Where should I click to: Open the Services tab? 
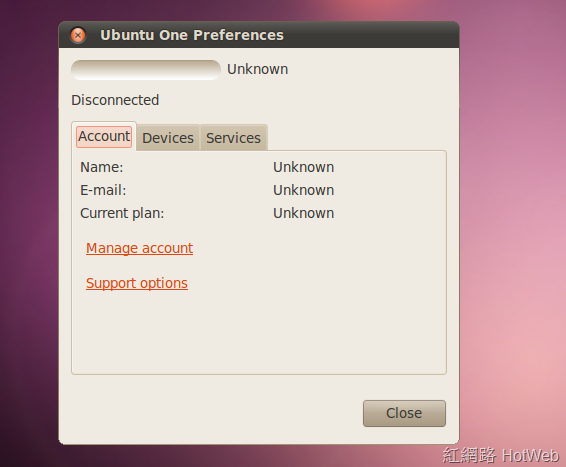coord(233,138)
